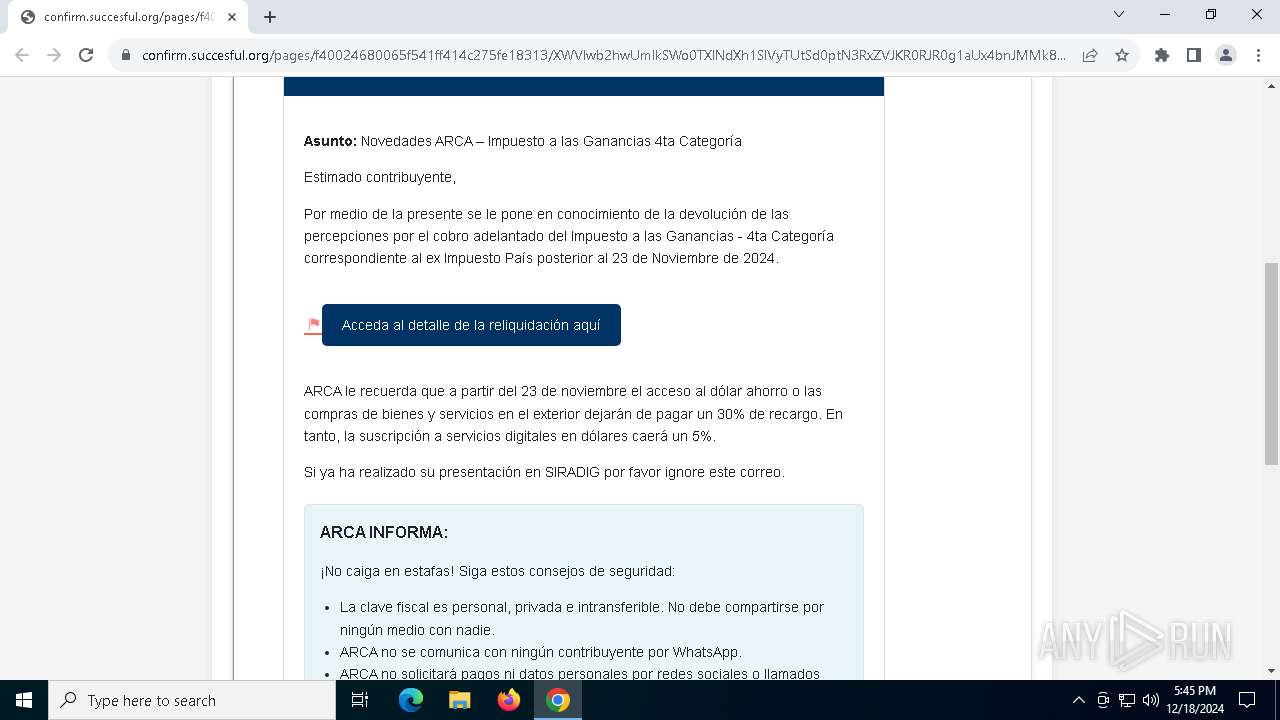1280x720 pixels.
Task: Open the volume tray icon
Action: tap(1151, 700)
